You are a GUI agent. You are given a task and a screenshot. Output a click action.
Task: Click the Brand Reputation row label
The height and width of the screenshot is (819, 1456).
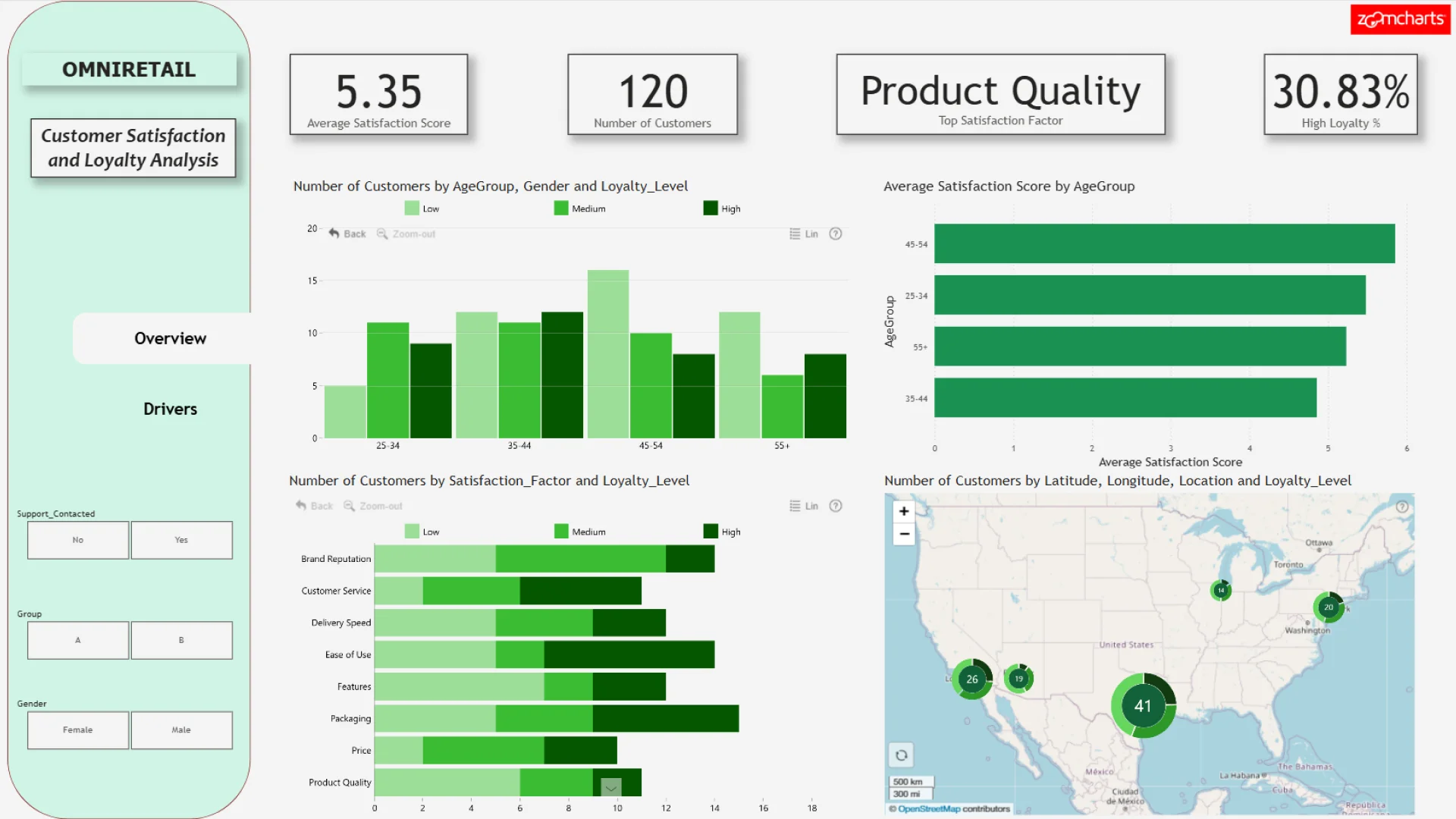(336, 559)
